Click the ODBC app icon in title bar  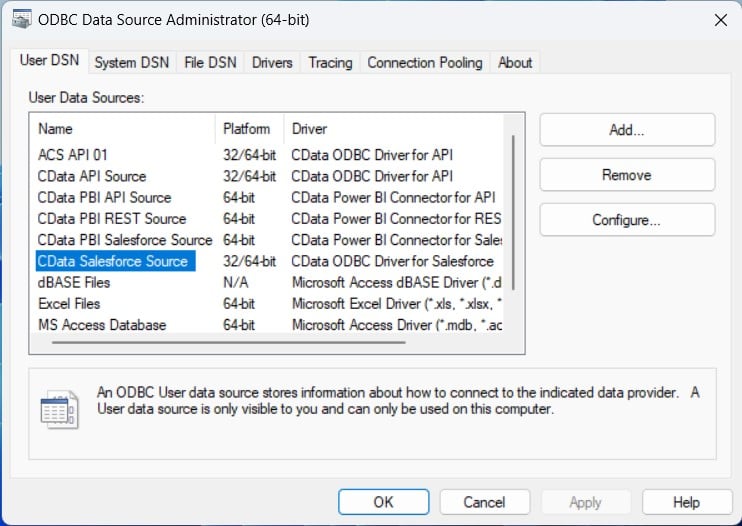20,20
